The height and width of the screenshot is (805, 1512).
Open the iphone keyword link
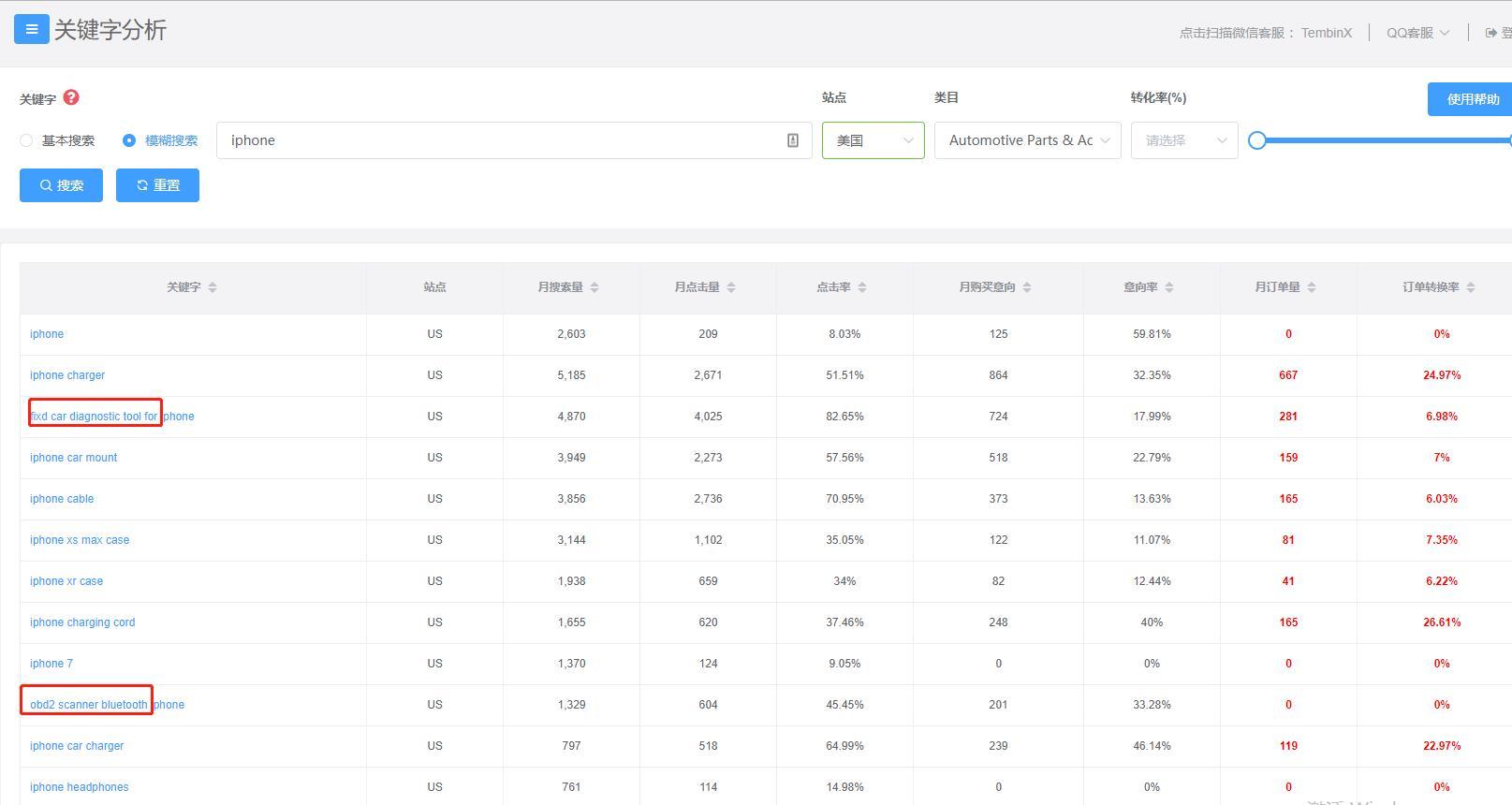coord(47,334)
